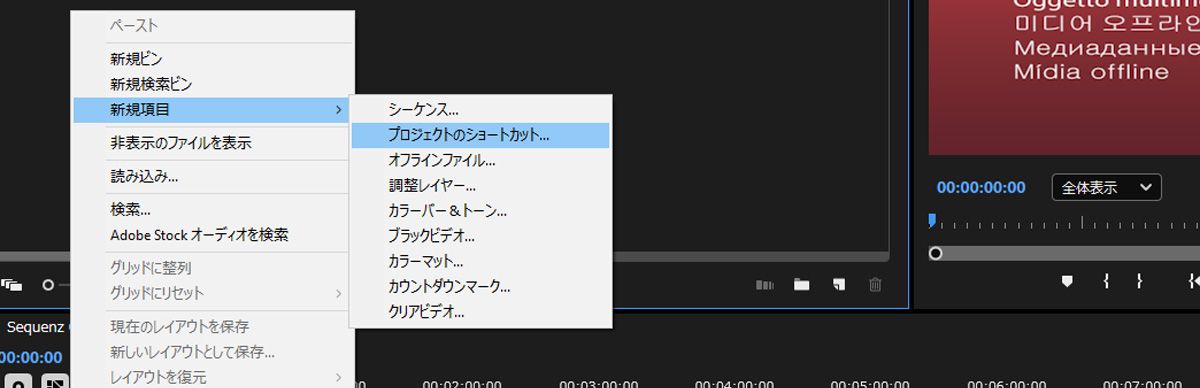Select プロジェクトのショートカット... in submenu
The height and width of the screenshot is (388, 1200).
coord(480,134)
